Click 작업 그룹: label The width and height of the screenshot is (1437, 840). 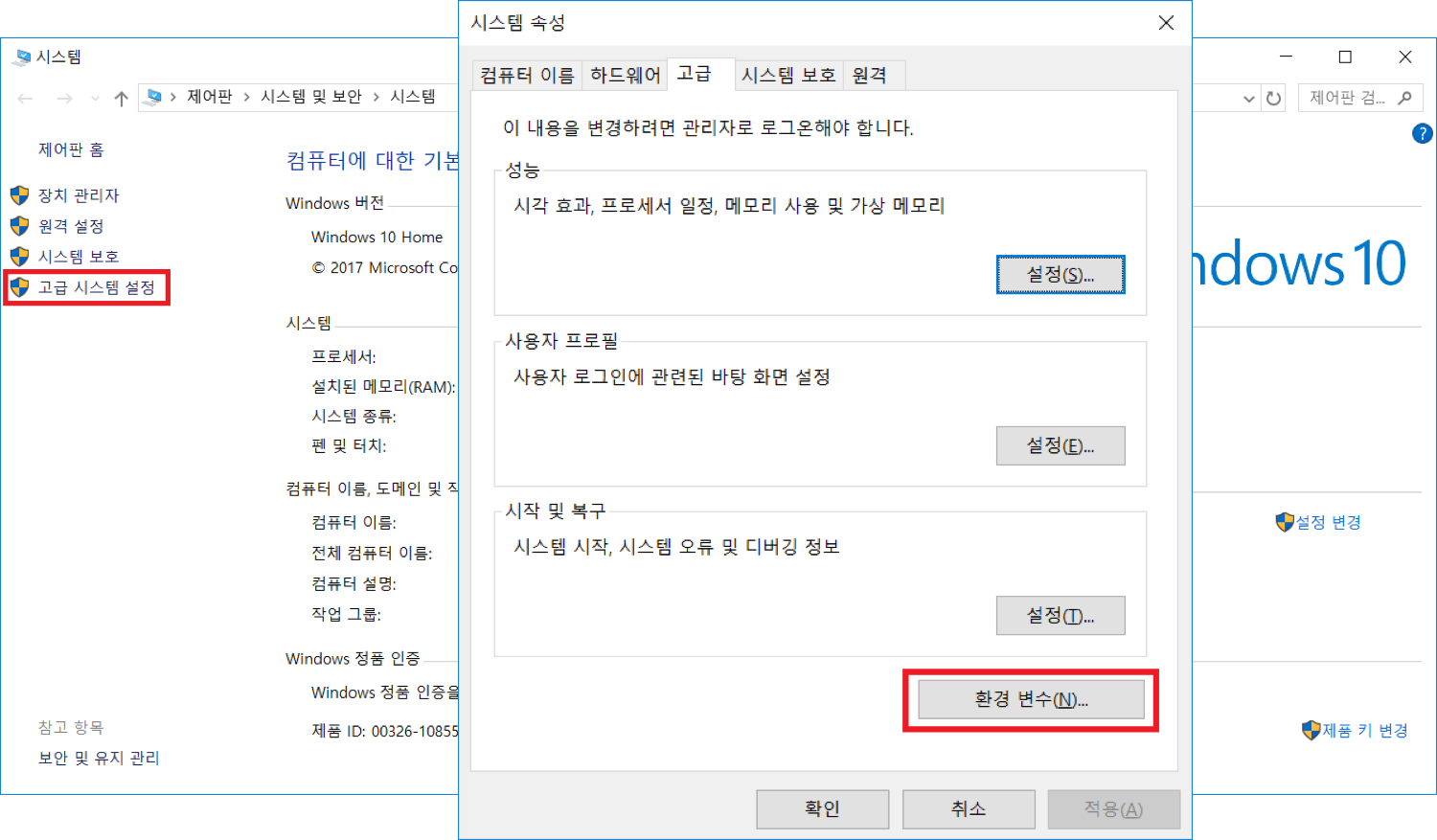point(346,614)
